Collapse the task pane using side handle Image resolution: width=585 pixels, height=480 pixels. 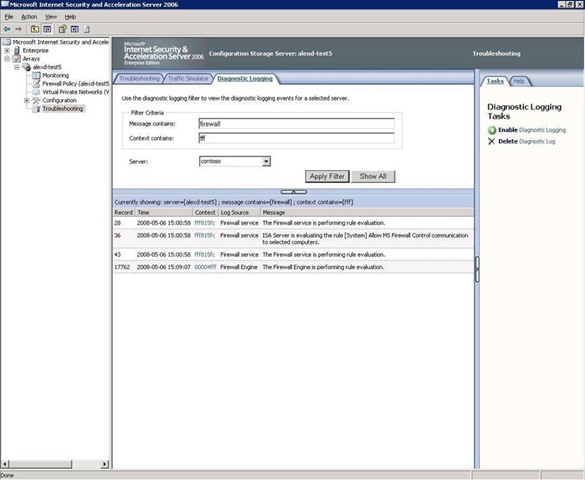(x=477, y=269)
